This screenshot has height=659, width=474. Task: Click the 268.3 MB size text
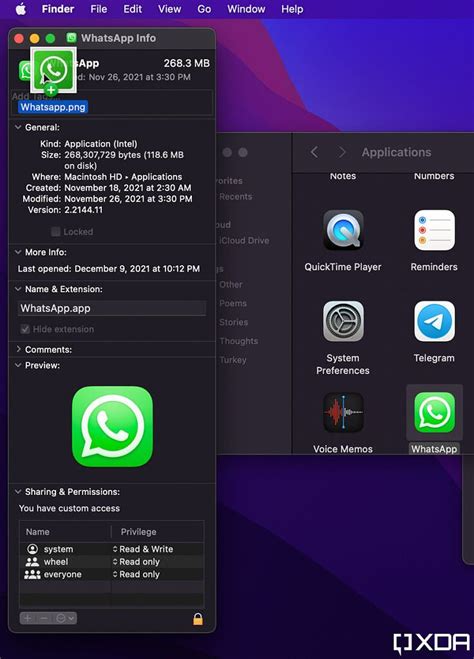(x=187, y=63)
